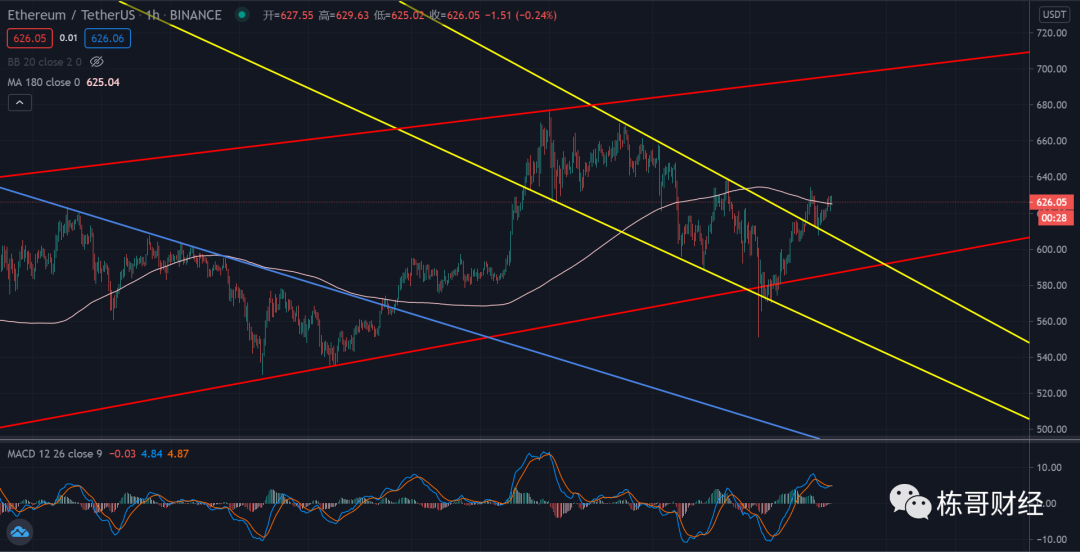
Task: Click the 1h interval in the chart title
Action: click(154, 15)
